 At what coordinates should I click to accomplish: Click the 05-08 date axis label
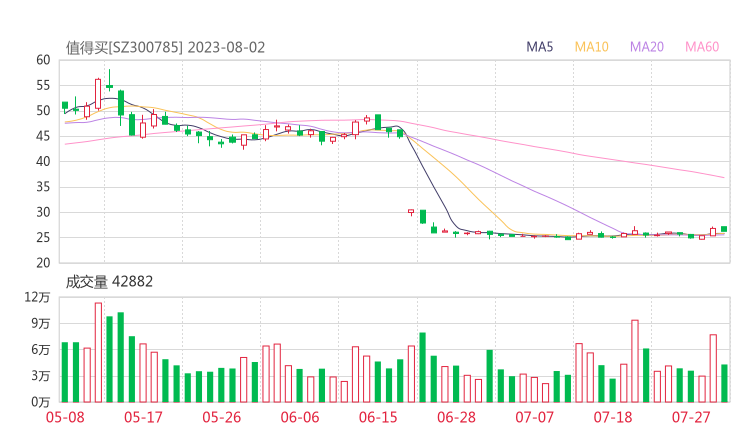coord(65,417)
